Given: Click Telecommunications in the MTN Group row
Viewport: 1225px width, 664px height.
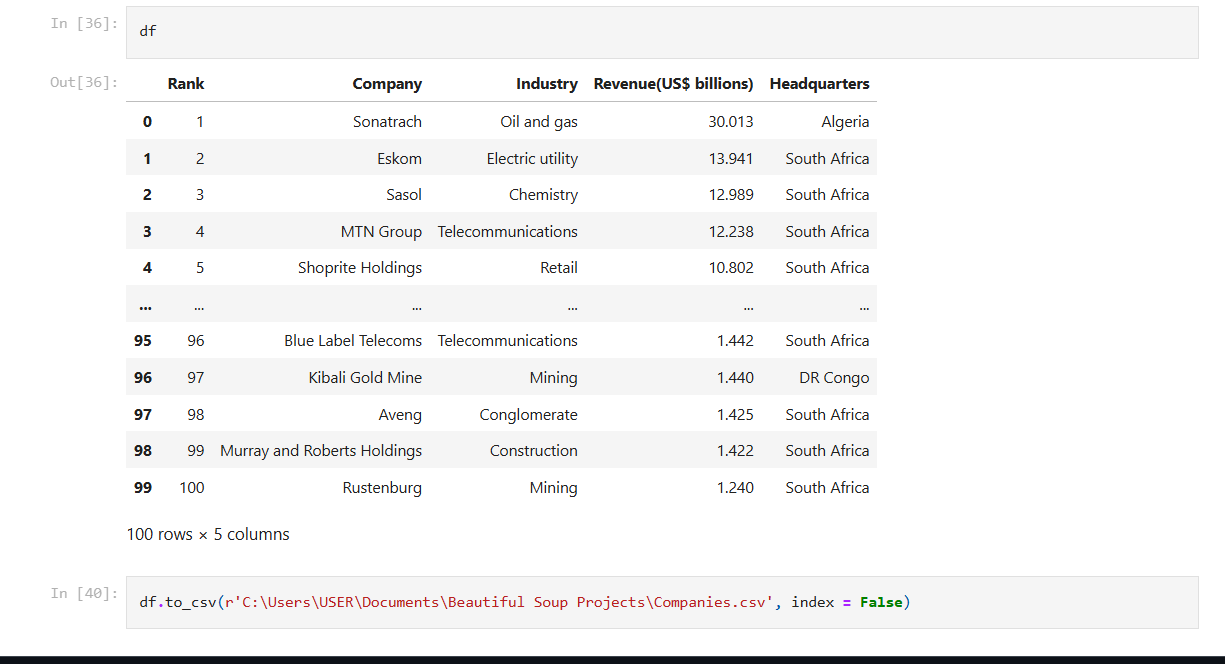Looking at the screenshot, I should pos(508,231).
